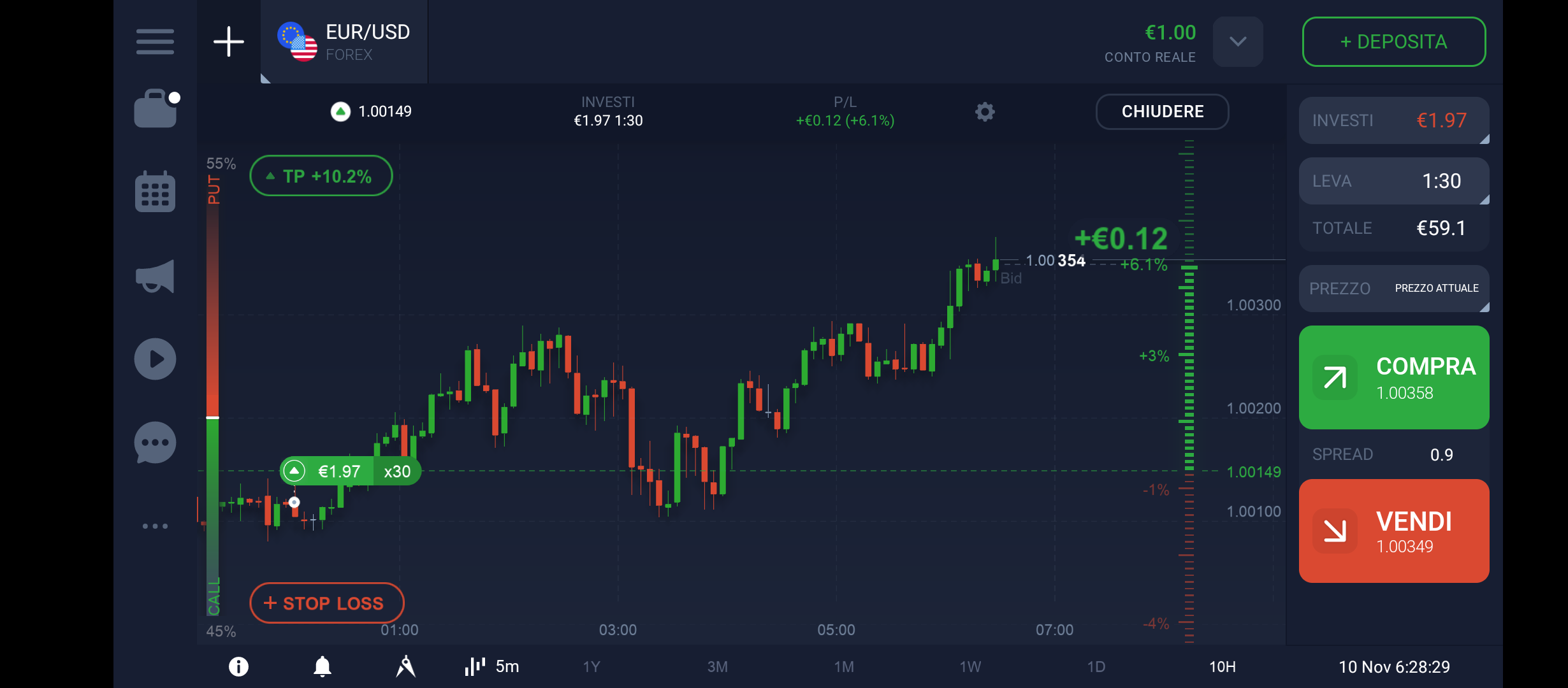Open the LEVA leverage selector

1393,181
